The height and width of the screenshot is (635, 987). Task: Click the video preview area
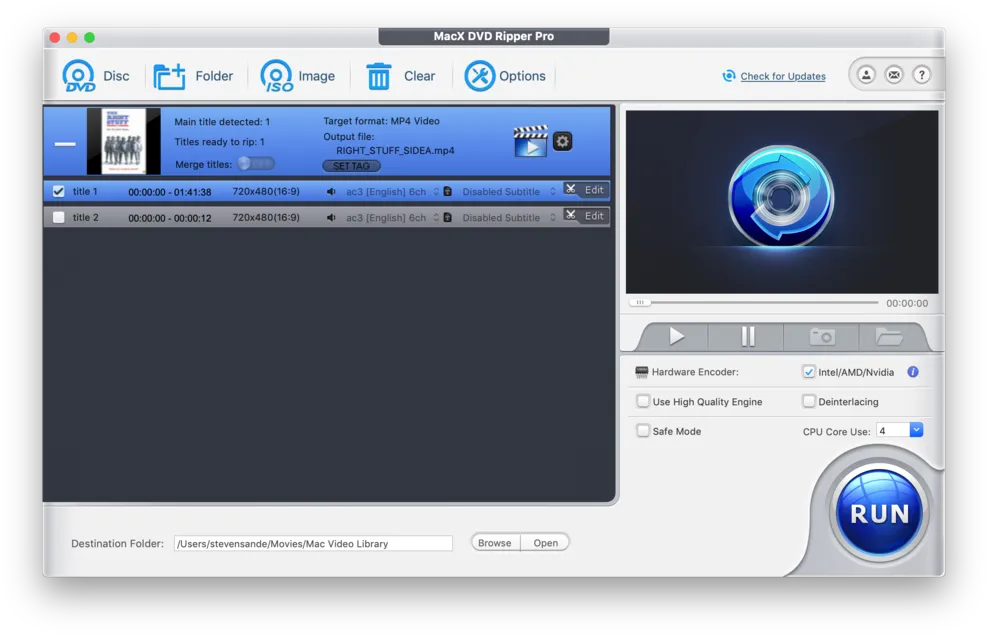781,202
